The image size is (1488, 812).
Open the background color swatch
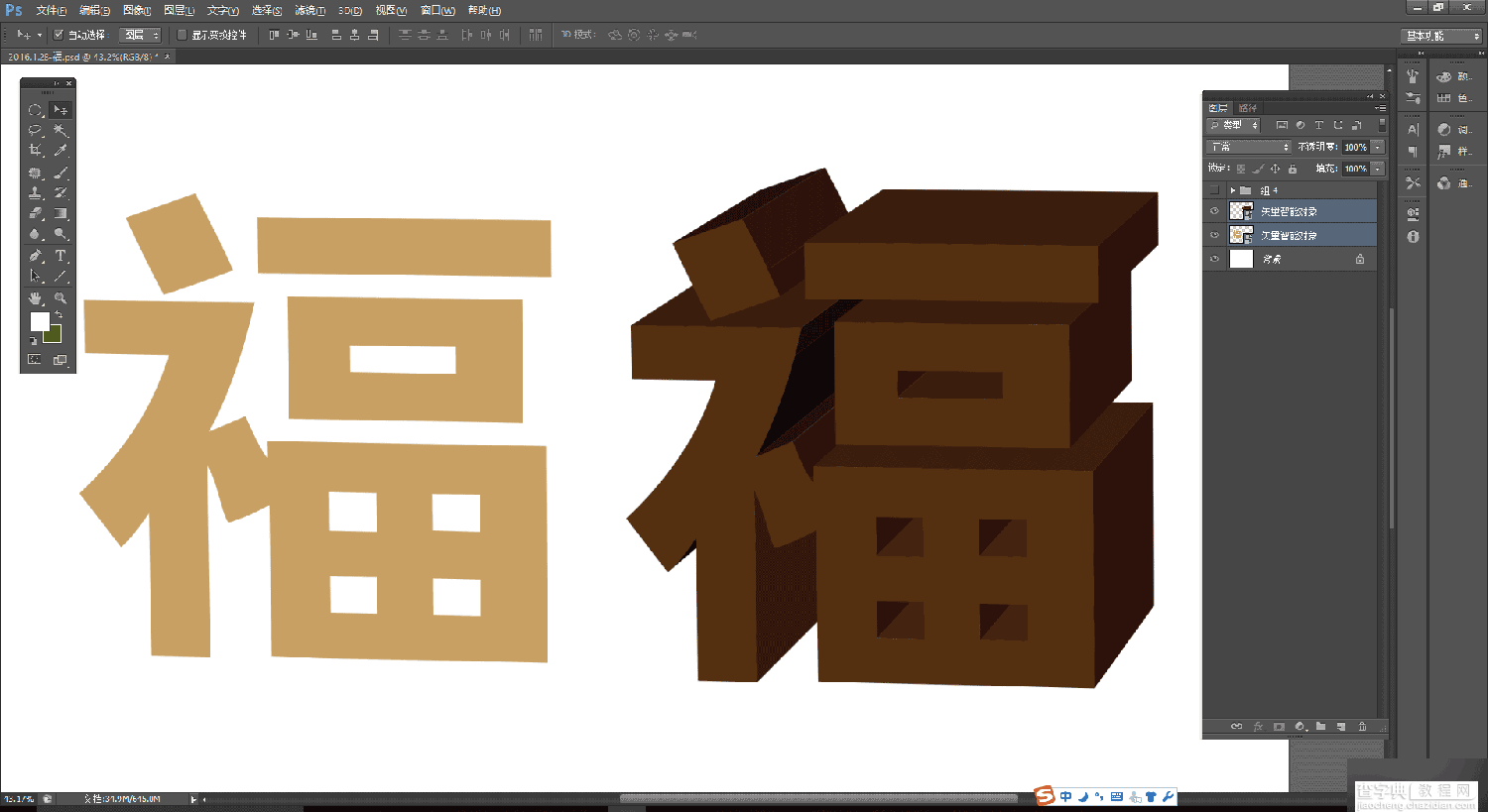pos(55,336)
